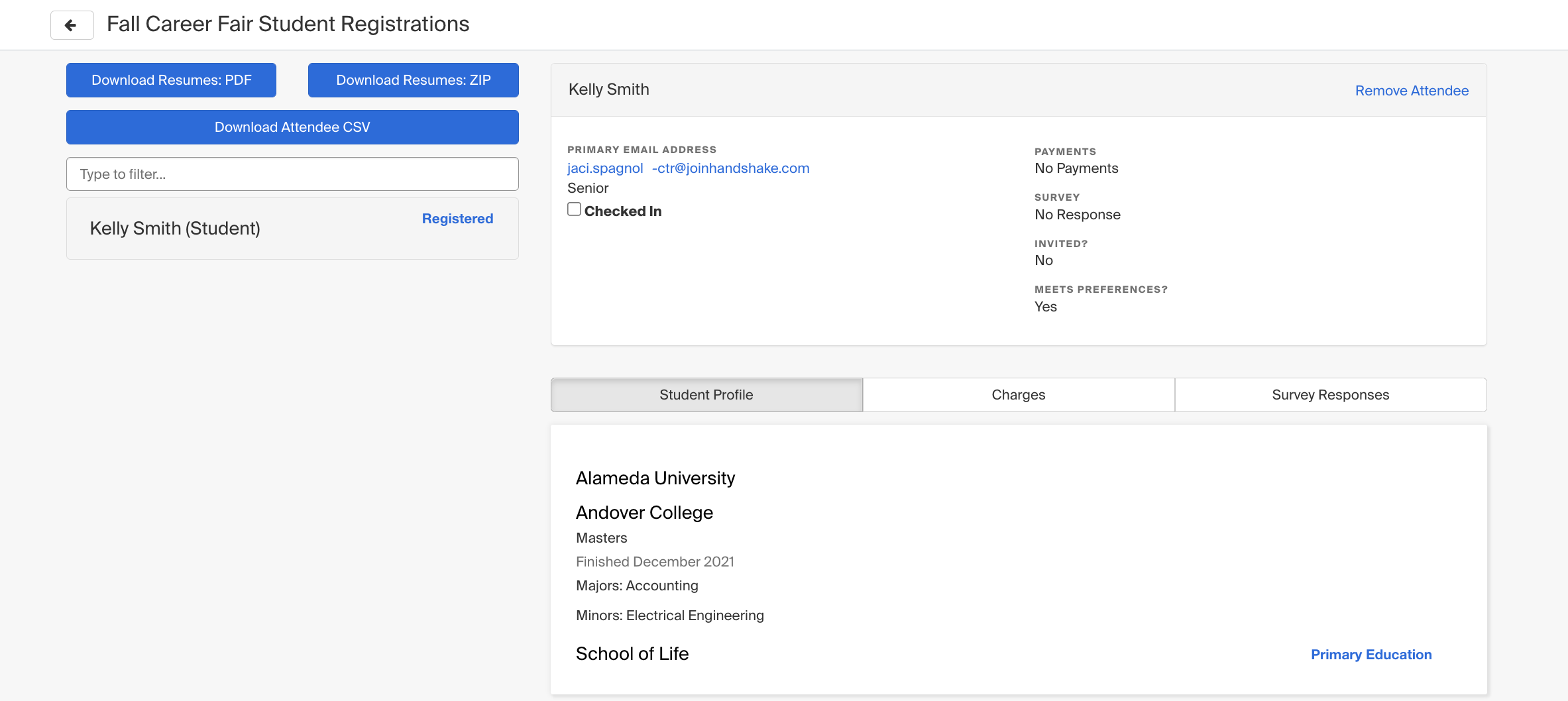Screen dimensions: 1568x701
Task: Select Kelly Smith (Student) in the list
Action: pos(292,229)
